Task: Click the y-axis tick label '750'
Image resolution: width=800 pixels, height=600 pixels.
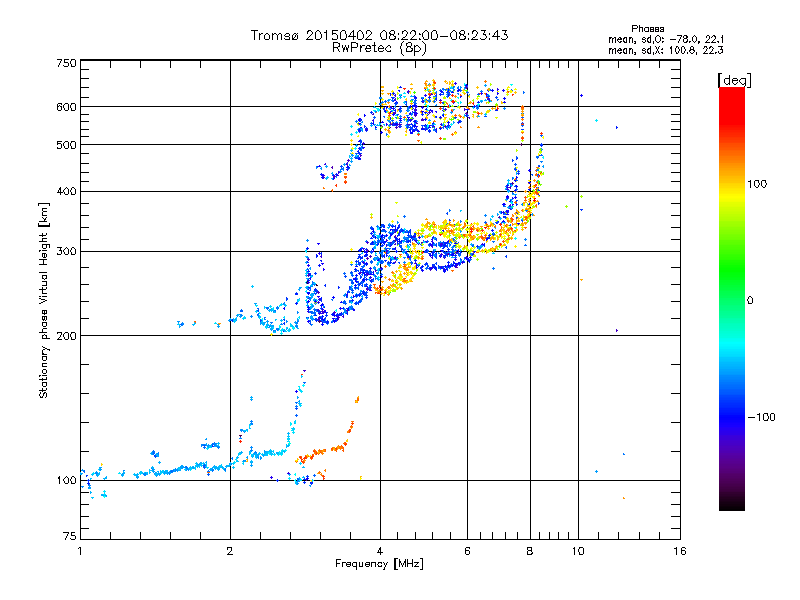Action: pos(67,63)
